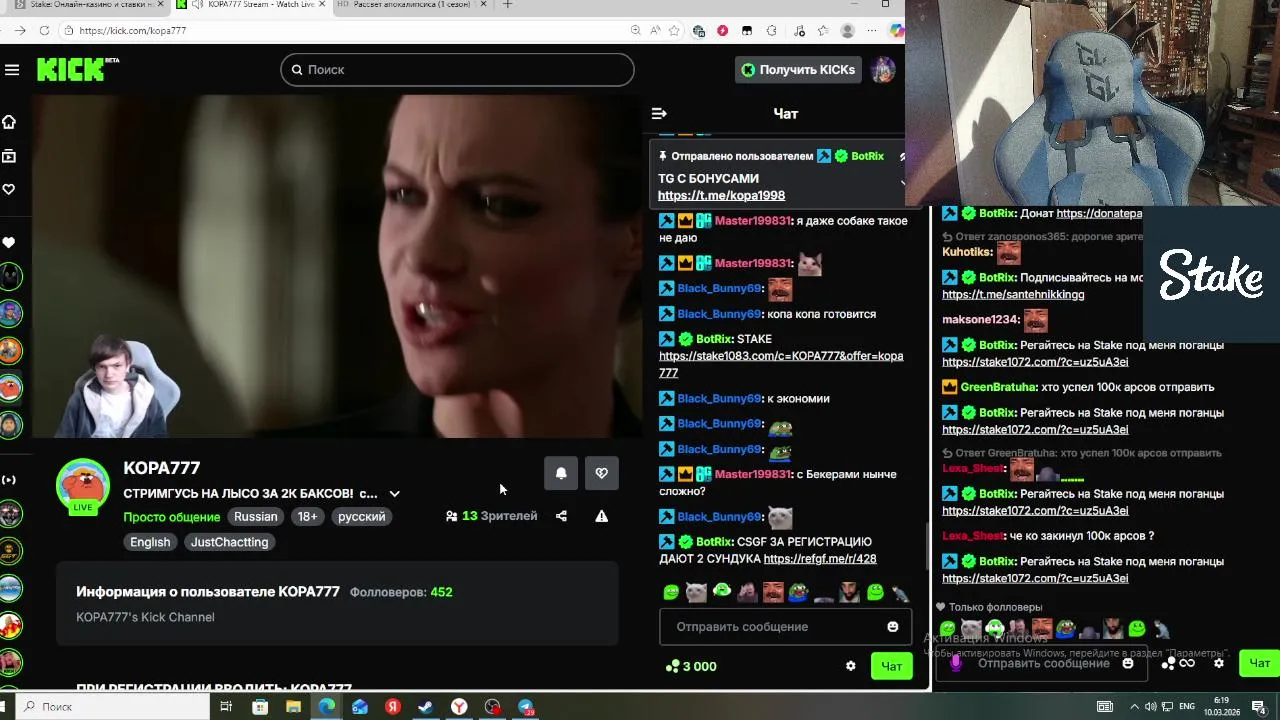
Task: Click username maksone1234 in right chat
Action: (x=981, y=320)
